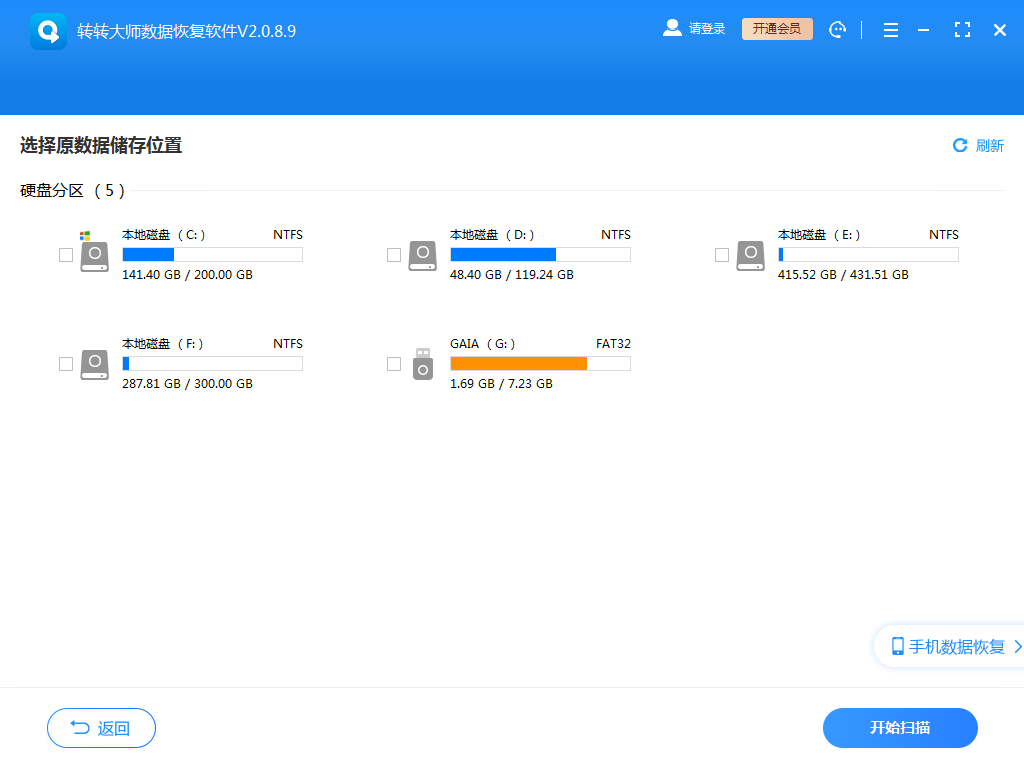
Task: Select the Local Disk D checkbox
Action: 394,255
